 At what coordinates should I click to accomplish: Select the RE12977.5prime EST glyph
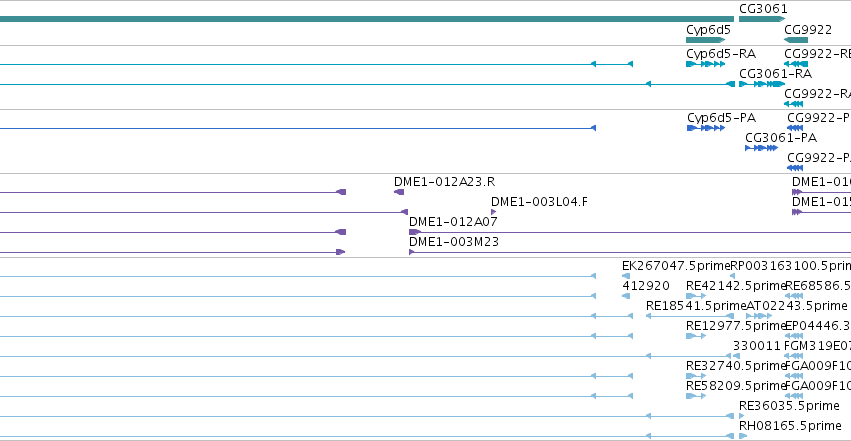pyautogui.click(x=696, y=336)
